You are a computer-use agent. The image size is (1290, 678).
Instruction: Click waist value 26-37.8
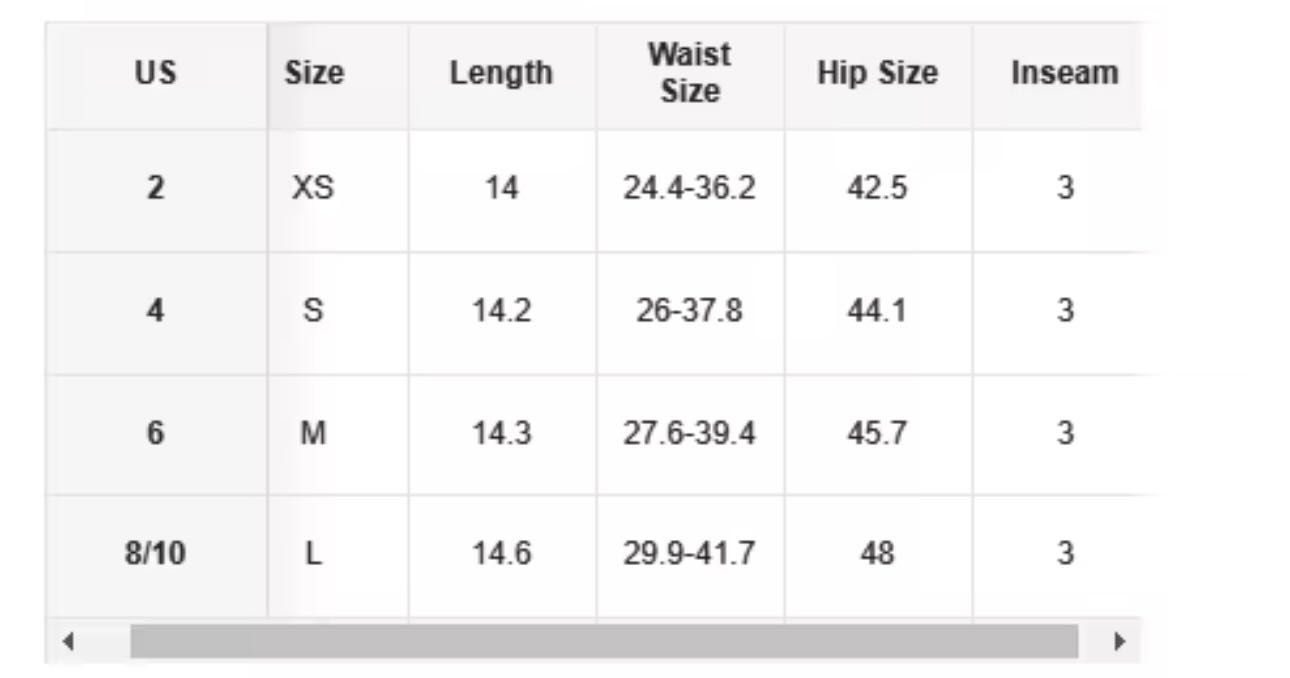coord(689,311)
